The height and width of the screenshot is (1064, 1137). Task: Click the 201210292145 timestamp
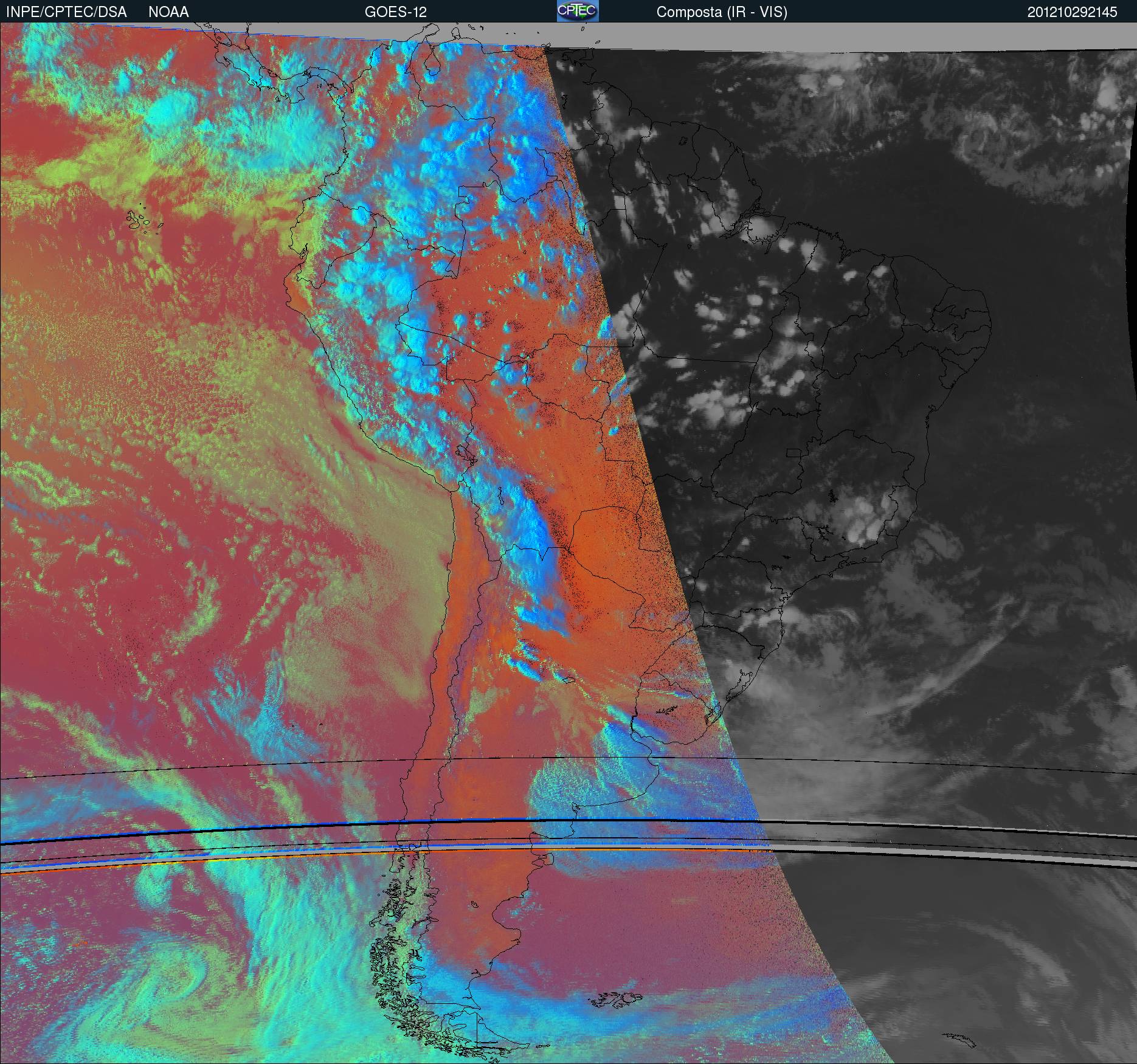1073,12
